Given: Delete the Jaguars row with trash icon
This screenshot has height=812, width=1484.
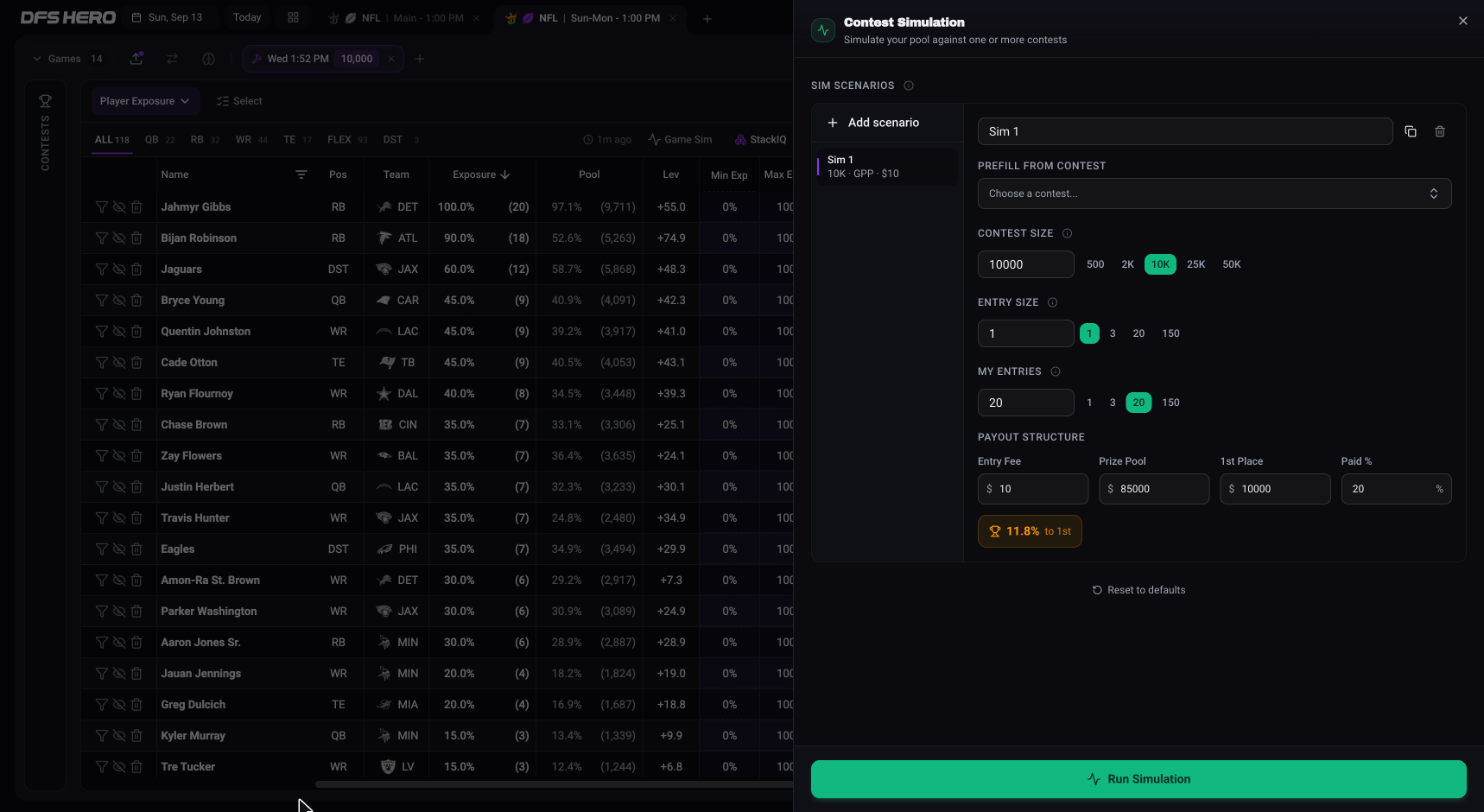Looking at the screenshot, I should tap(136, 269).
